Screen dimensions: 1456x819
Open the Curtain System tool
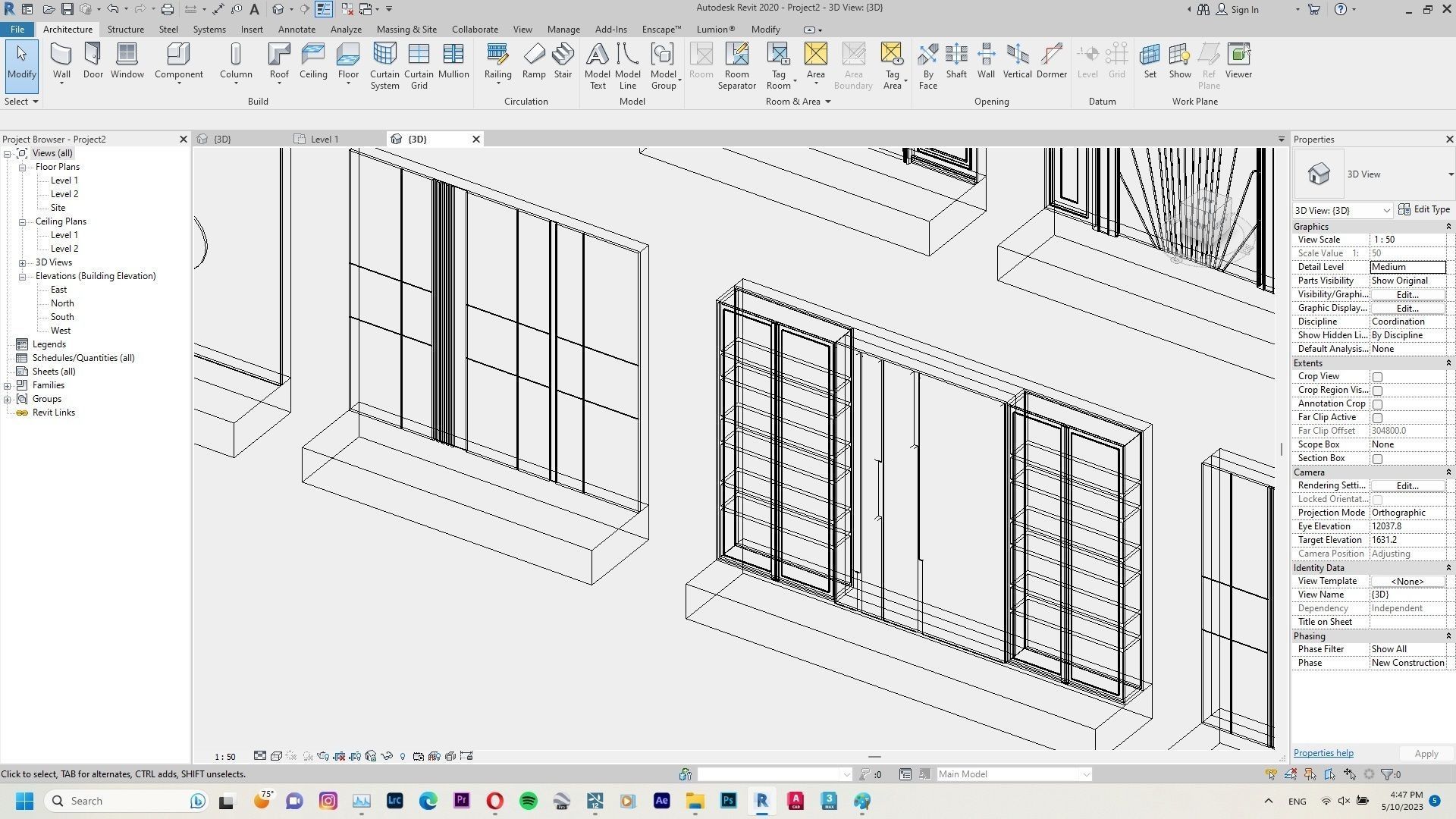coord(384,64)
